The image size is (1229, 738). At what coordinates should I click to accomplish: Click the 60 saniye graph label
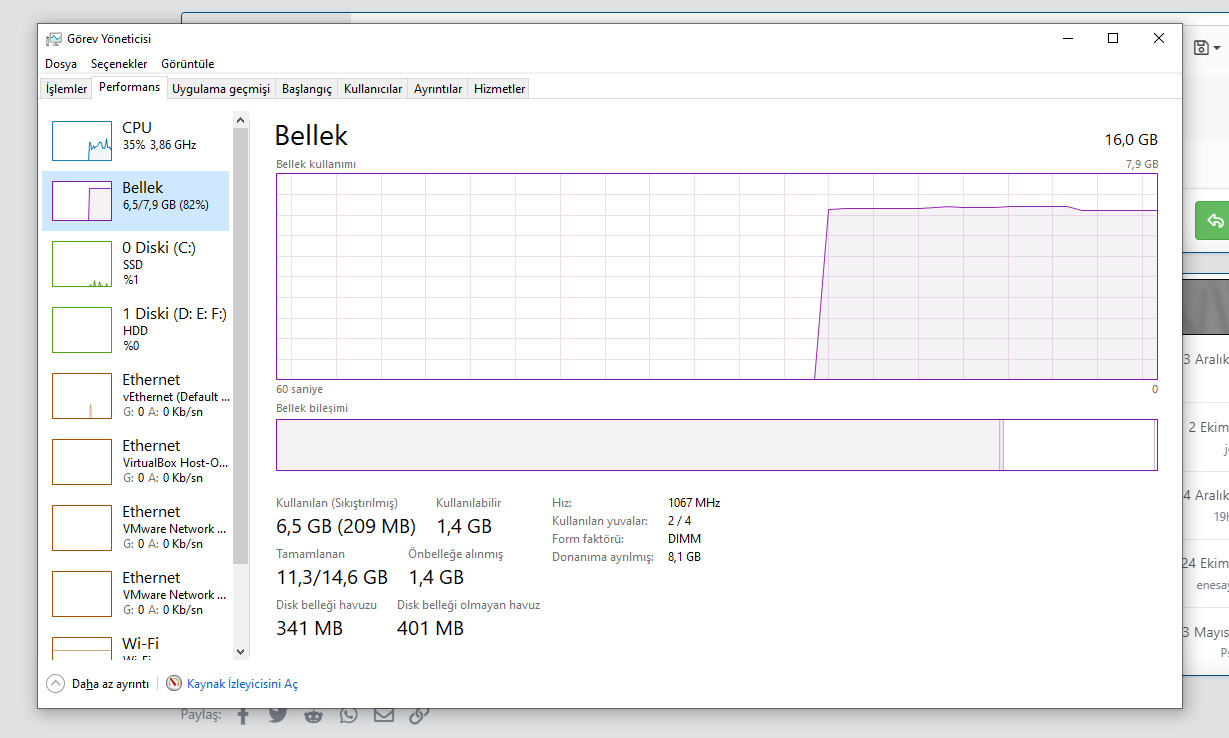pyautogui.click(x=299, y=389)
